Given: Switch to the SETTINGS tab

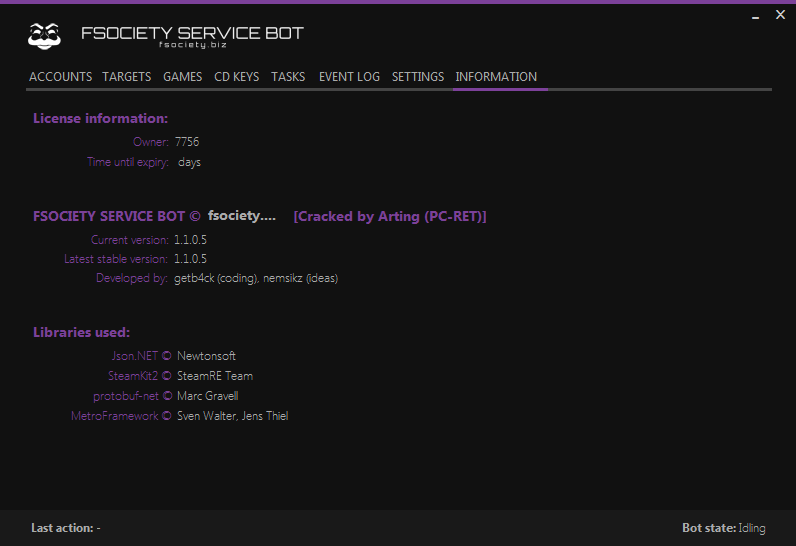Looking at the screenshot, I should (418, 77).
